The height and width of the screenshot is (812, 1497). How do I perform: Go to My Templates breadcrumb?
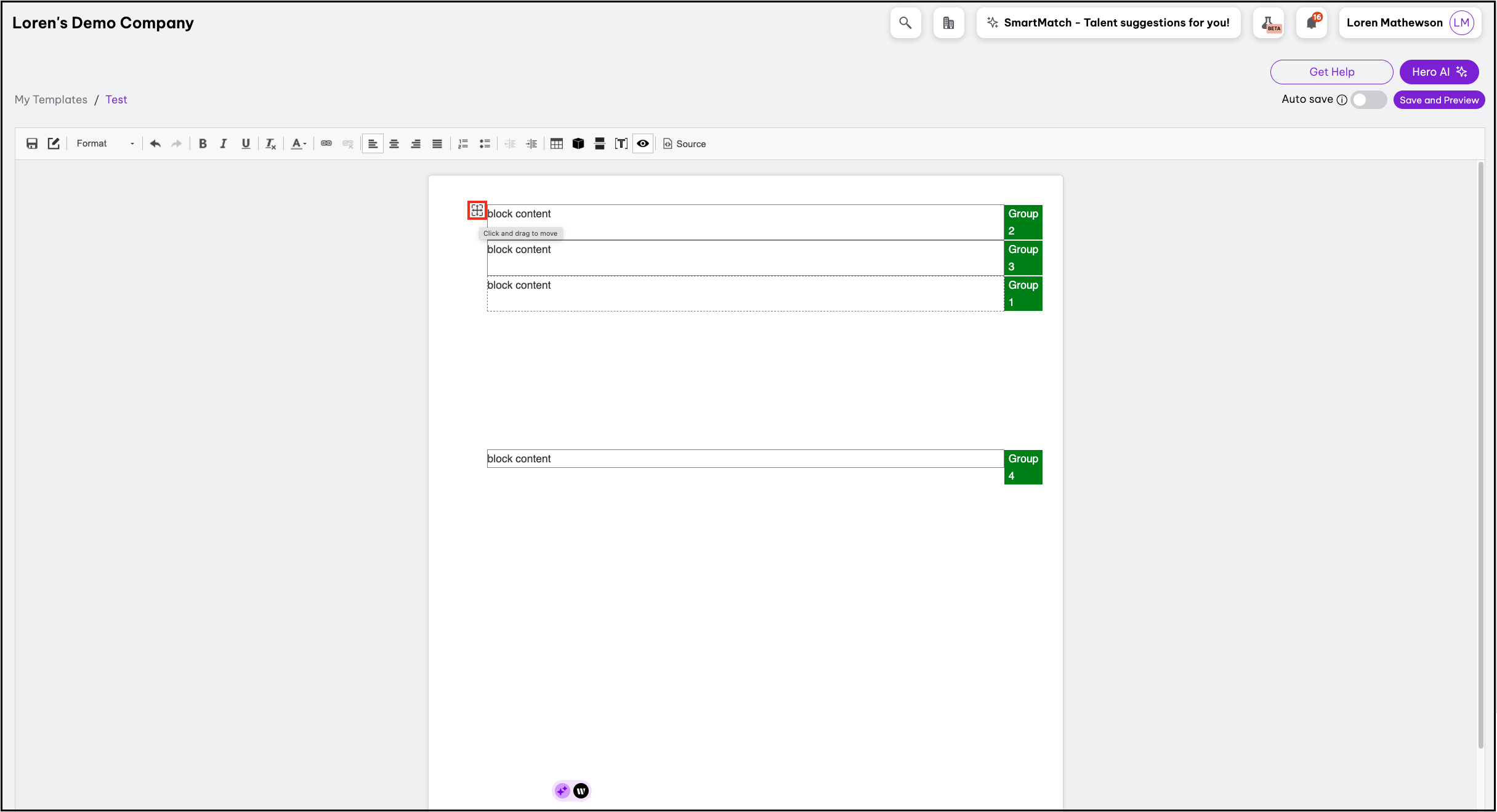[51, 100]
